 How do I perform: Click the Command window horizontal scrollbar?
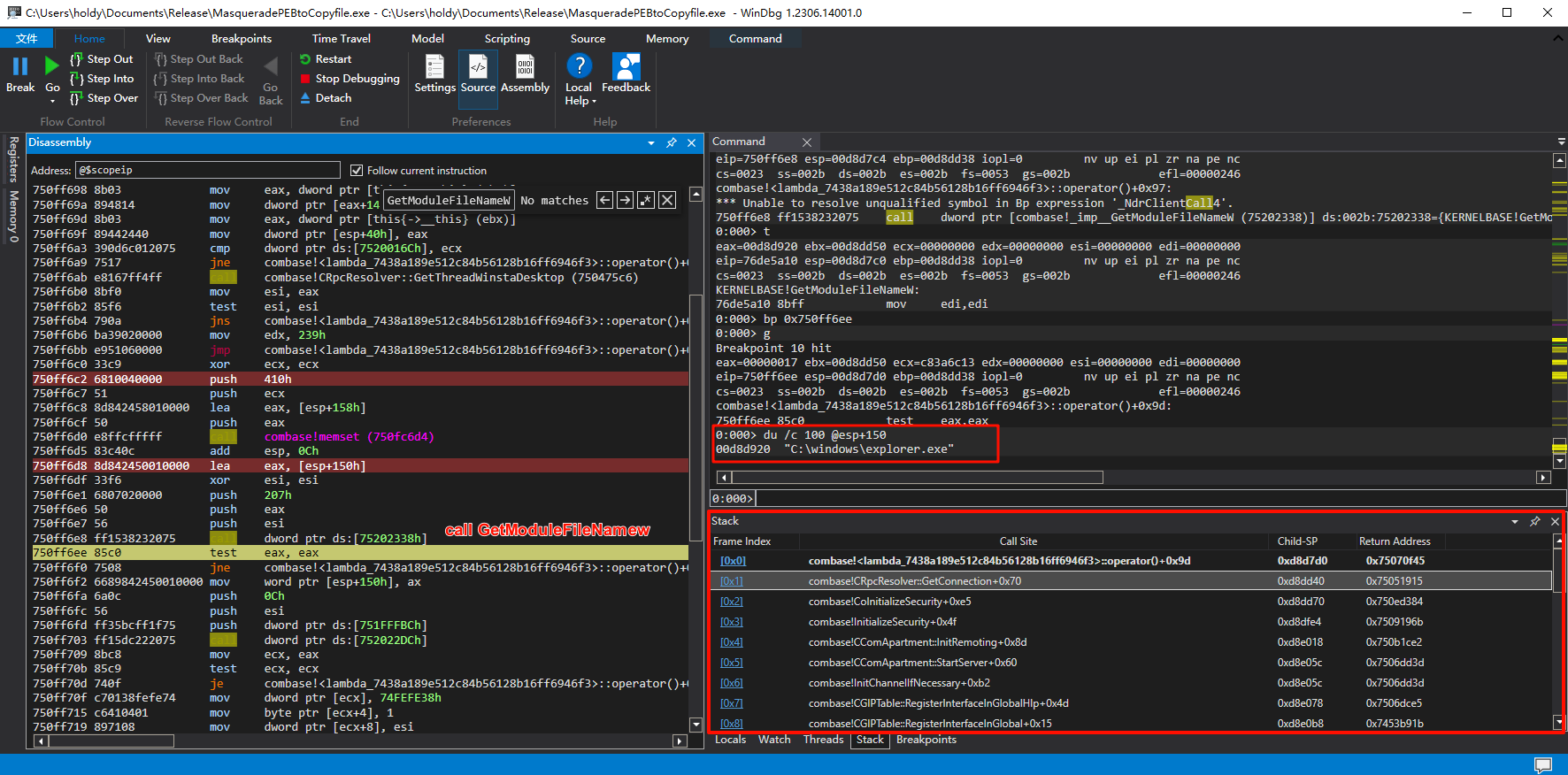click(x=916, y=478)
